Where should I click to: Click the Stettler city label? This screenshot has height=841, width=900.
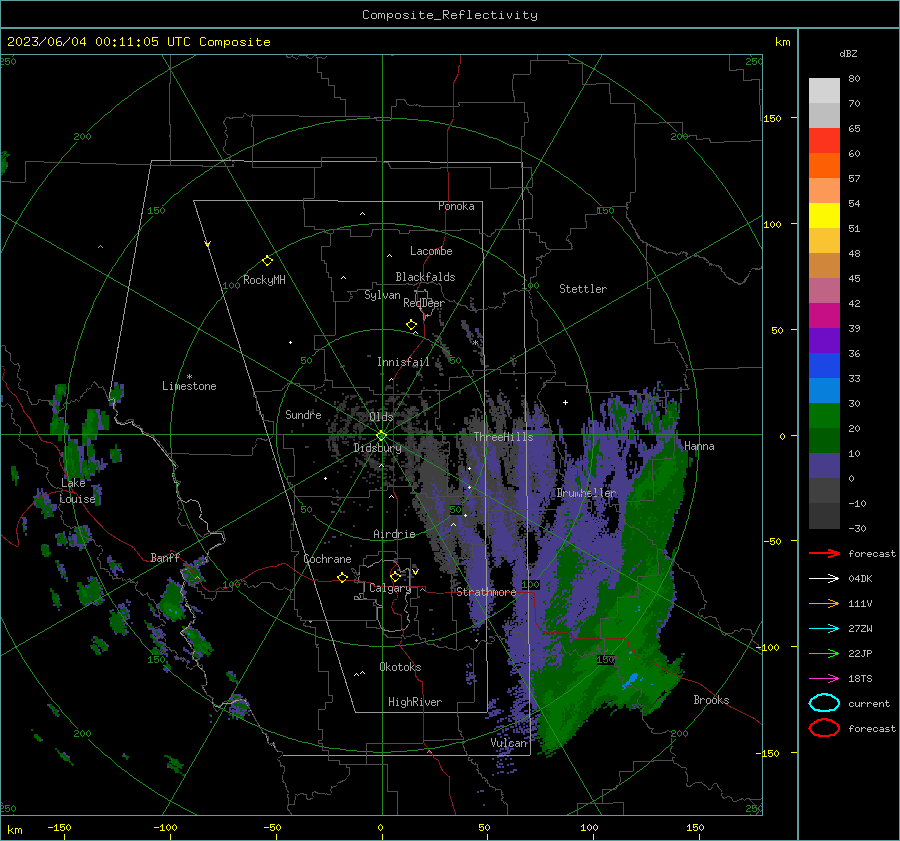(x=583, y=289)
